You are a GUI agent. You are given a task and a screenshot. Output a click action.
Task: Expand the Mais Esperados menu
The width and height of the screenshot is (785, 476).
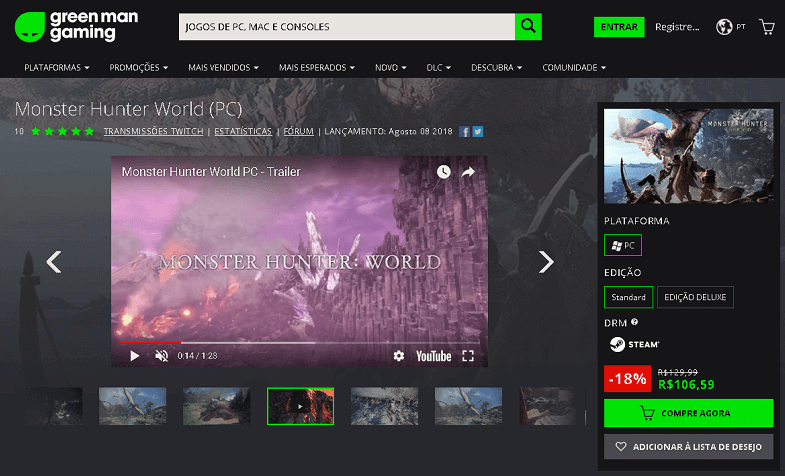(317, 68)
